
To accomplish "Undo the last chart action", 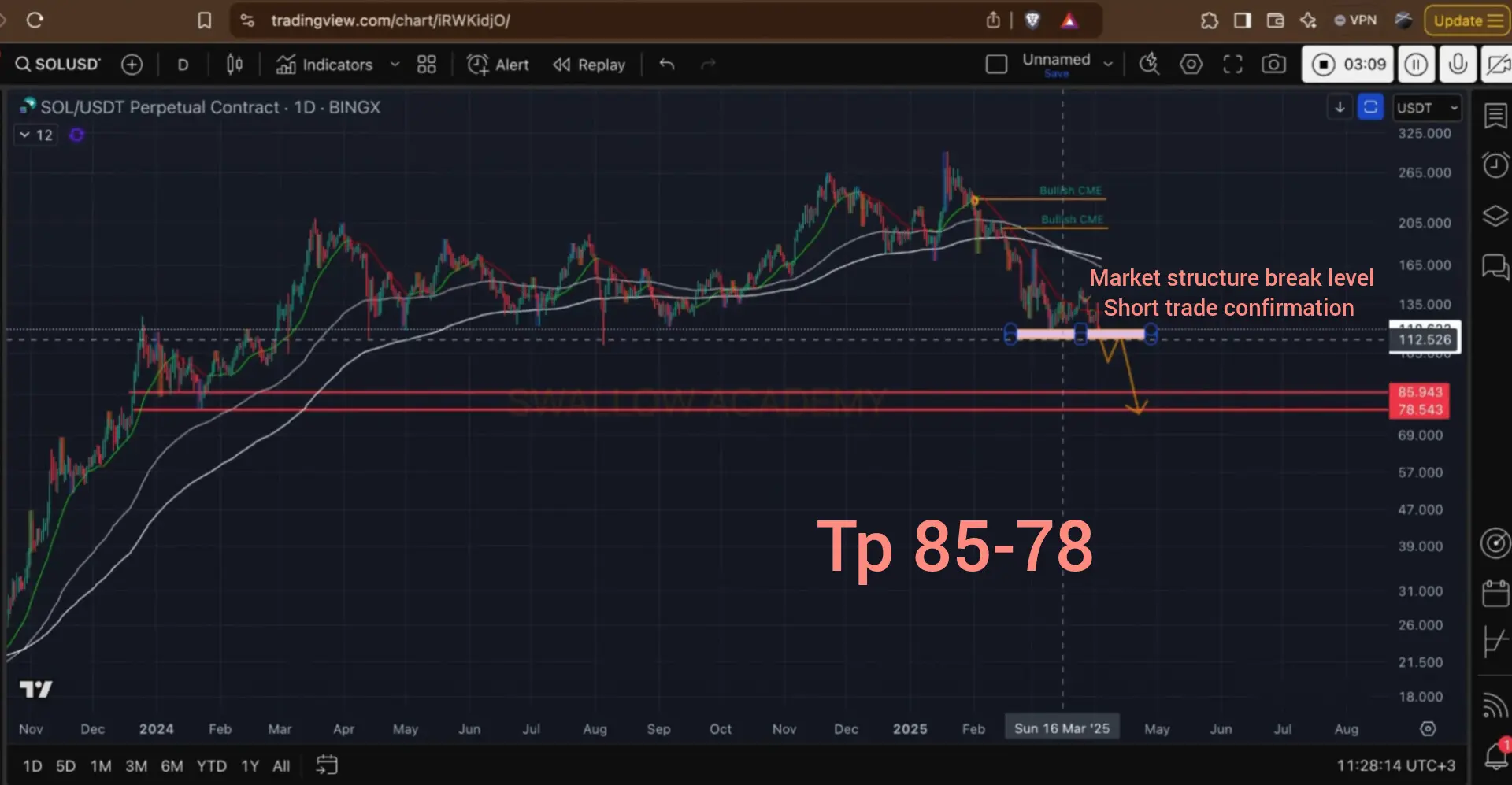I will pyautogui.click(x=667, y=65).
